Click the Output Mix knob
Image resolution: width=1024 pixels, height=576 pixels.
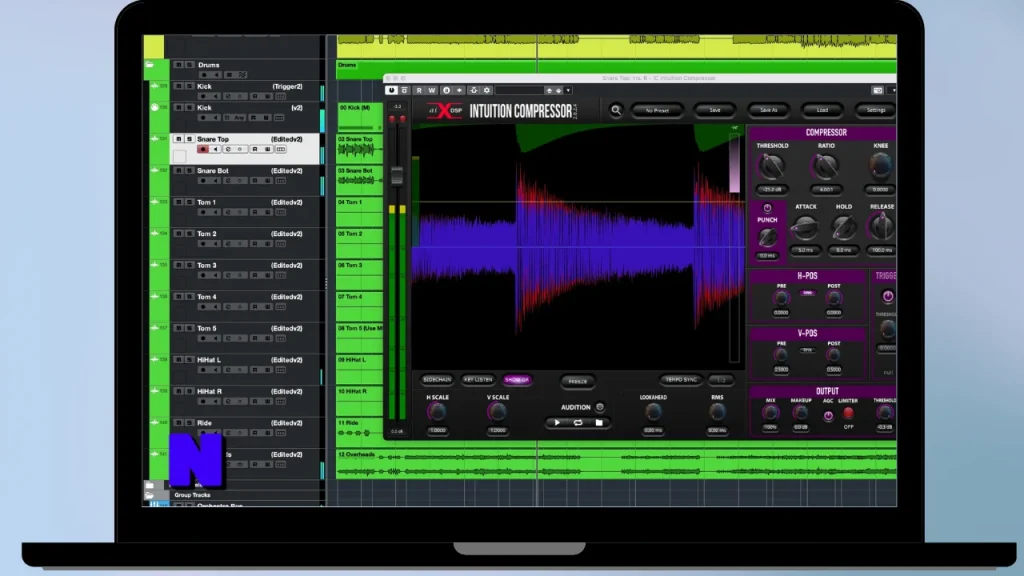coord(771,413)
